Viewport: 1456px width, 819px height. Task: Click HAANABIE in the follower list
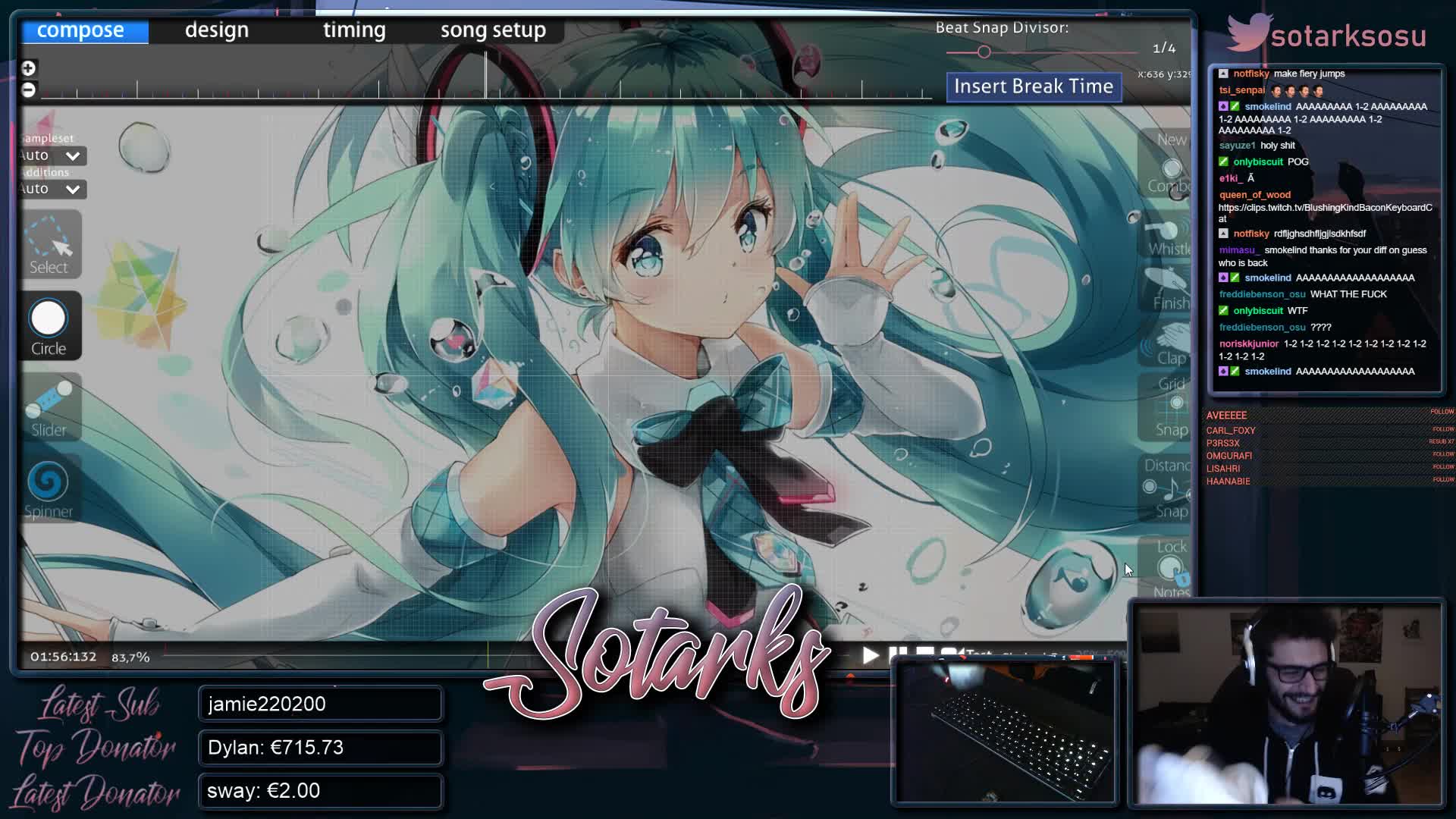pos(1228,482)
